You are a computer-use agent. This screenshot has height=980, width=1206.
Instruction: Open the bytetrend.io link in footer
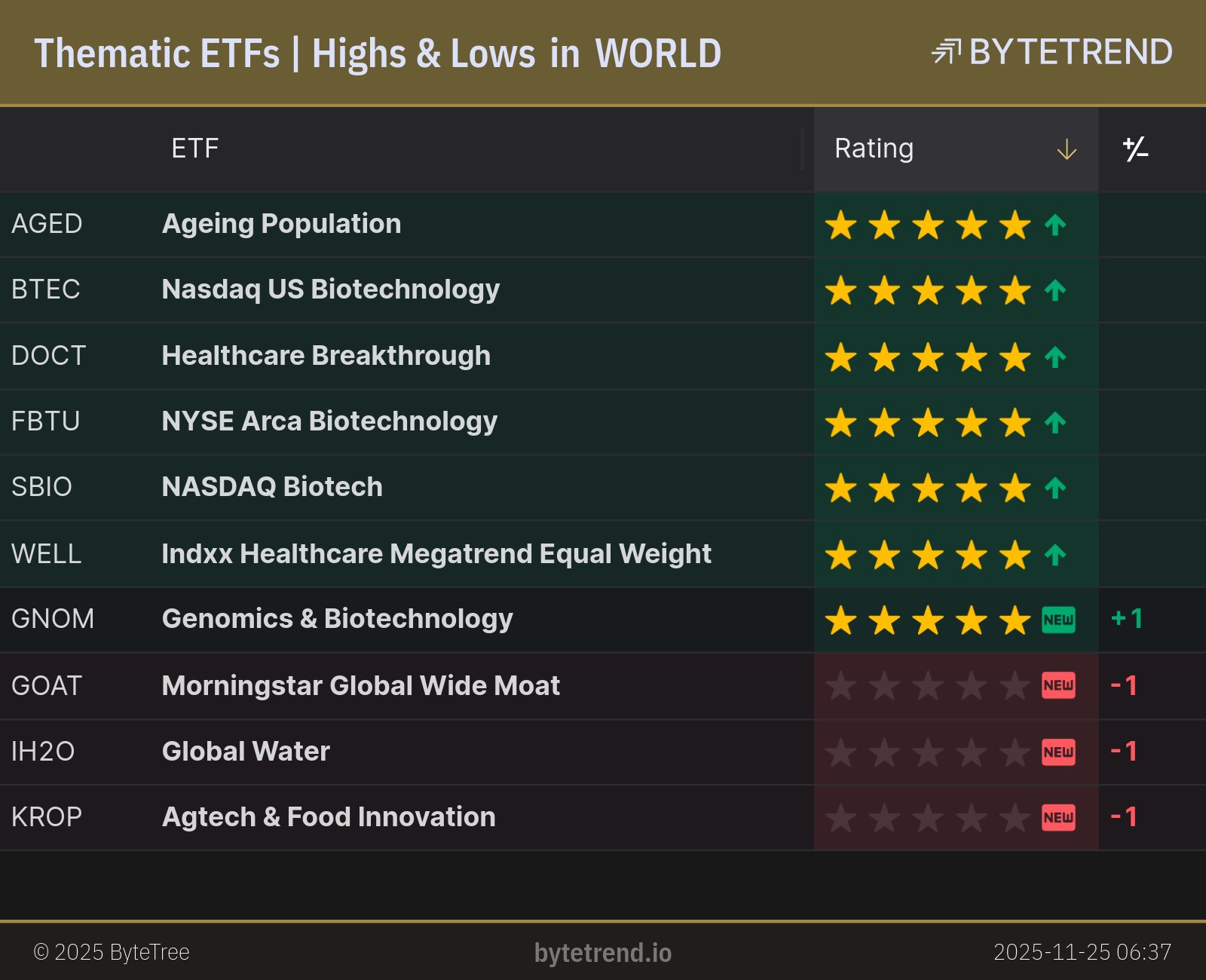[x=602, y=953]
